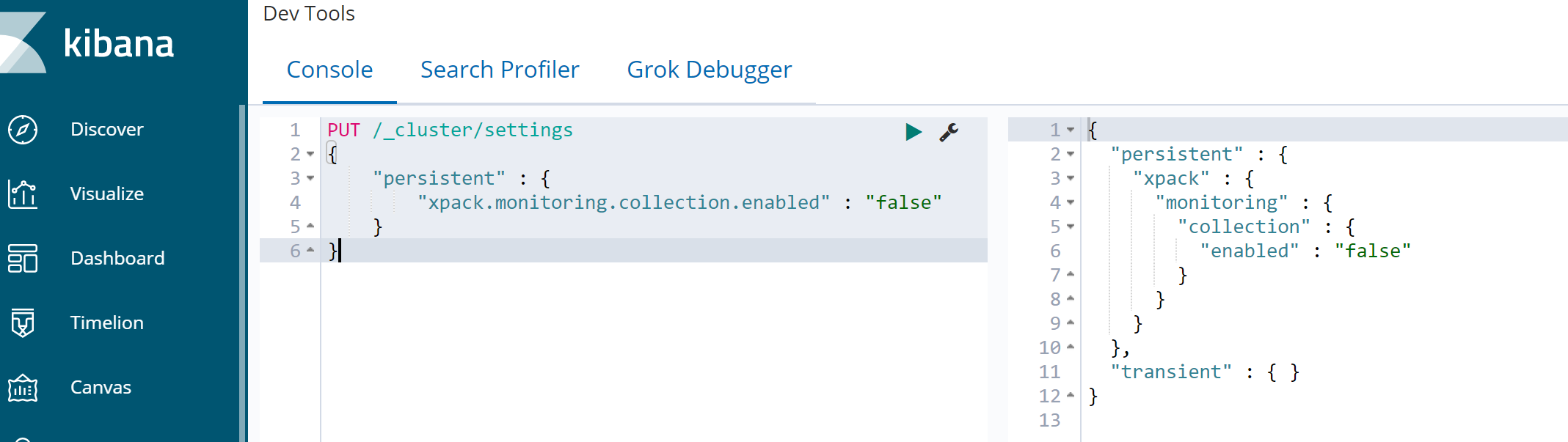
Task: Collapse request body at line 2
Action: point(310,154)
